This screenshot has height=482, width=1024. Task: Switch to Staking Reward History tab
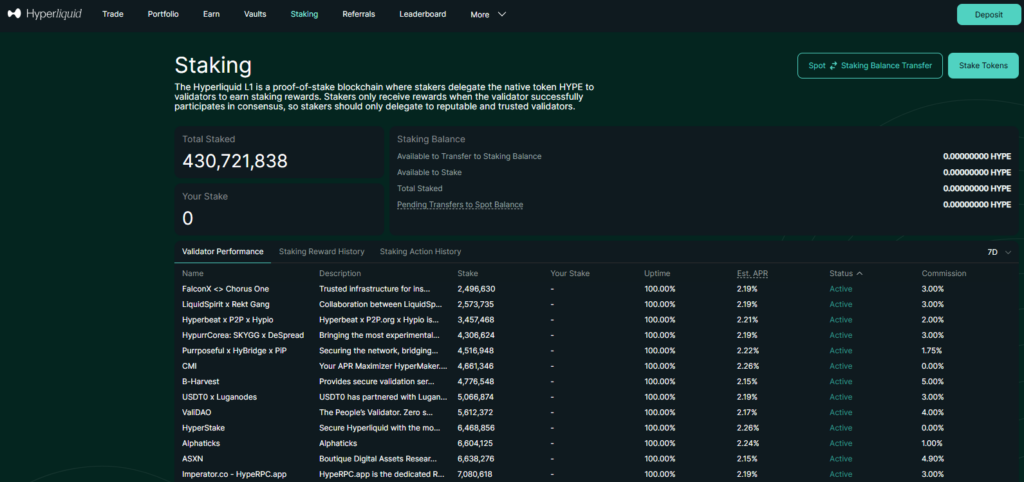pyautogui.click(x=321, y=252)
